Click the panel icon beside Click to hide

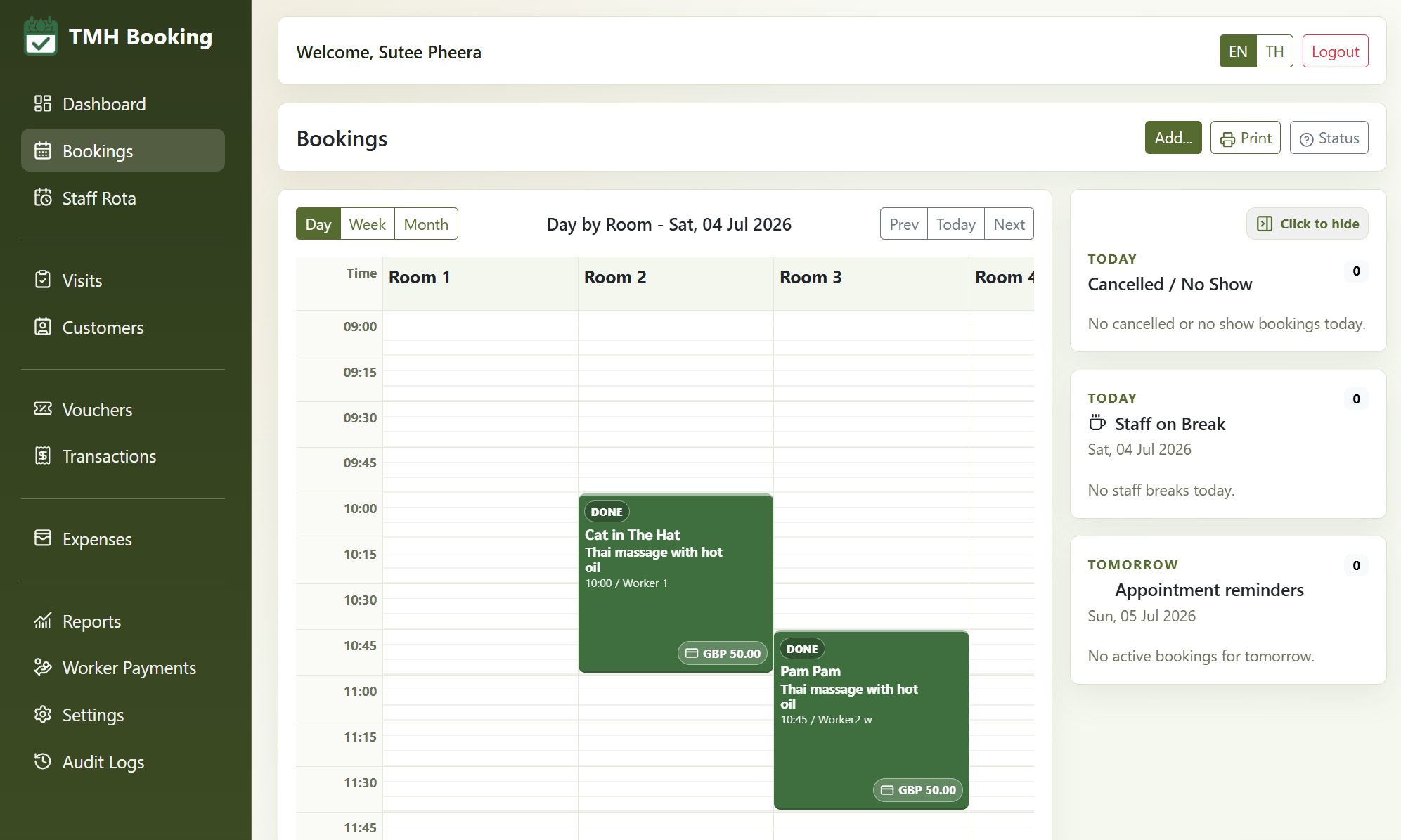point(1265,224)
